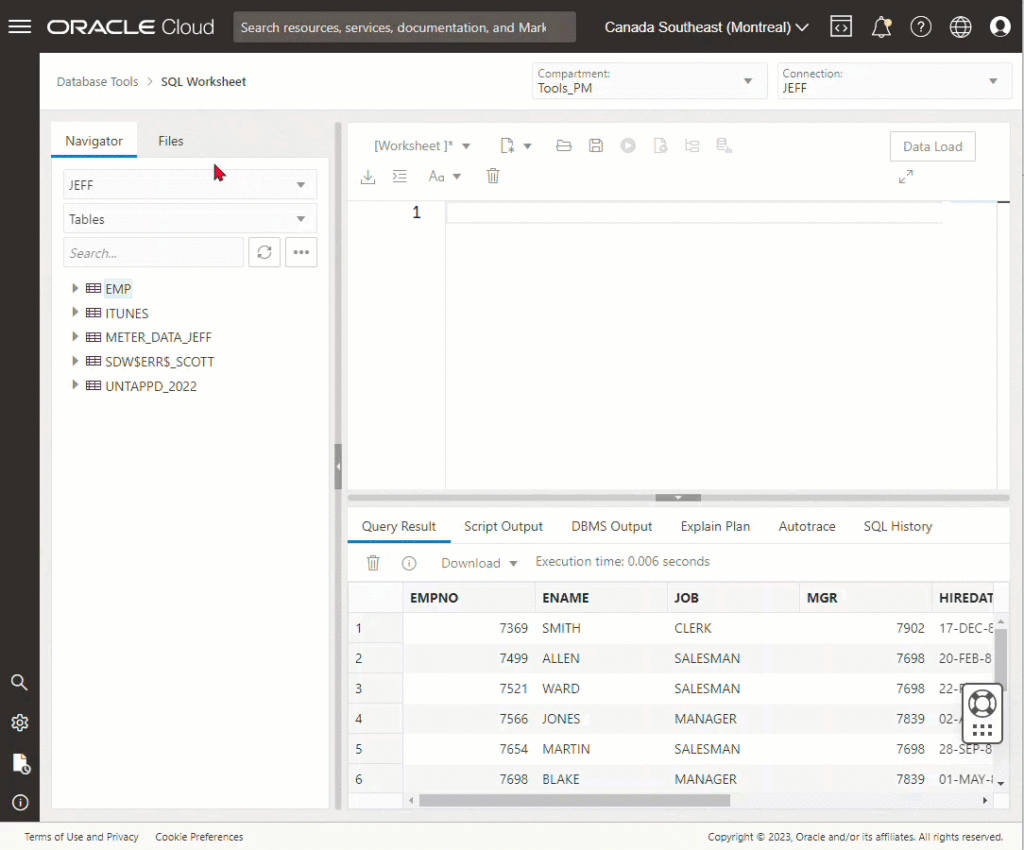This screenshot has height=850, width=1024.
Task: Open the Developer Tools console icon
Action: tap(841, 26)
